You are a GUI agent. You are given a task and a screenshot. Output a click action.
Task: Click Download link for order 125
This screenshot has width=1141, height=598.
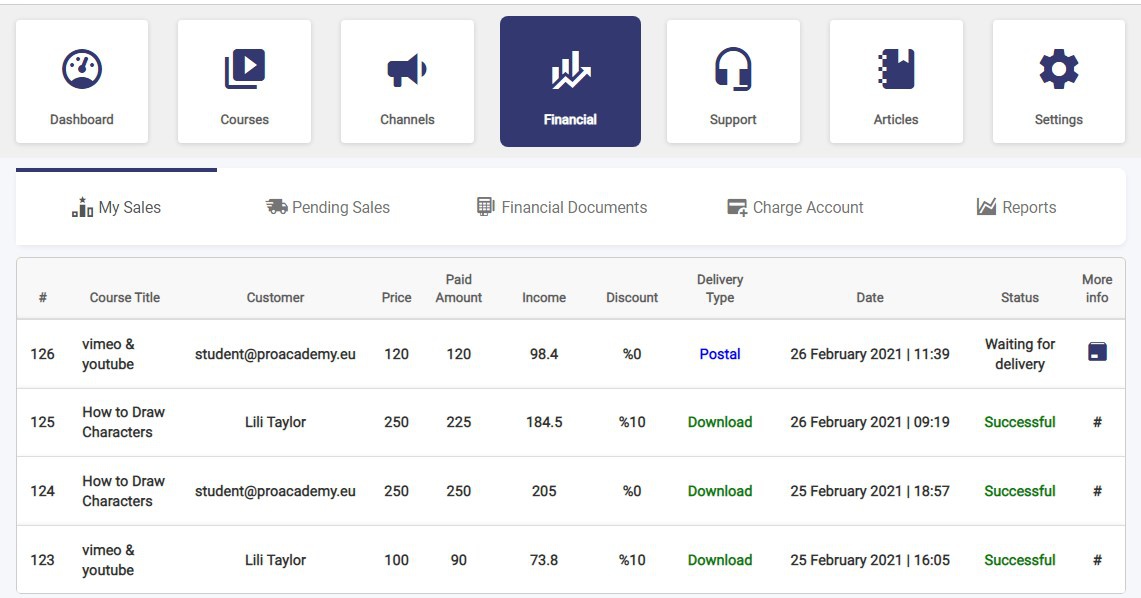[x=720, y=422]
